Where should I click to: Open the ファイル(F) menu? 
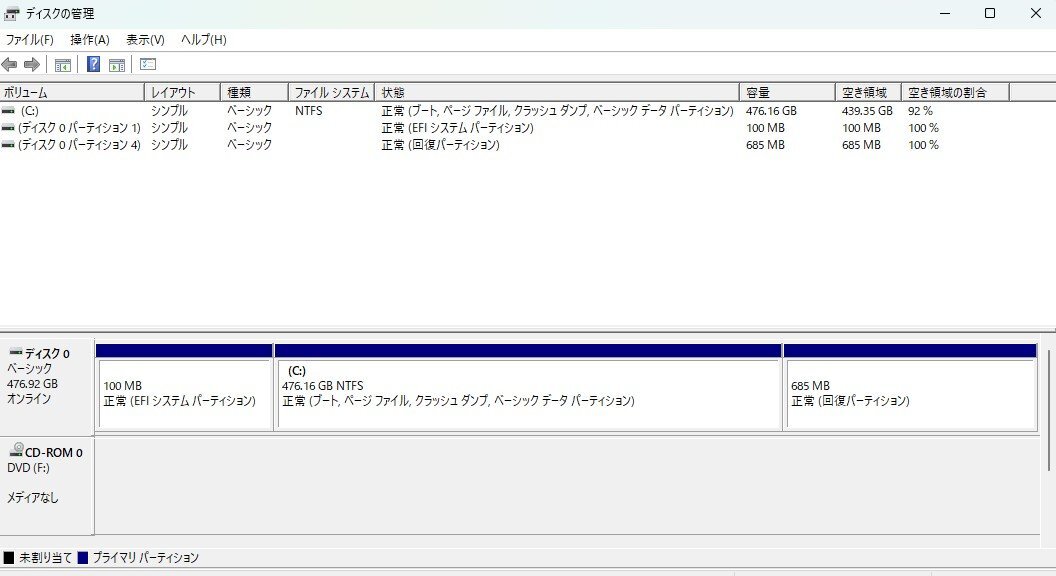[30, 40]
